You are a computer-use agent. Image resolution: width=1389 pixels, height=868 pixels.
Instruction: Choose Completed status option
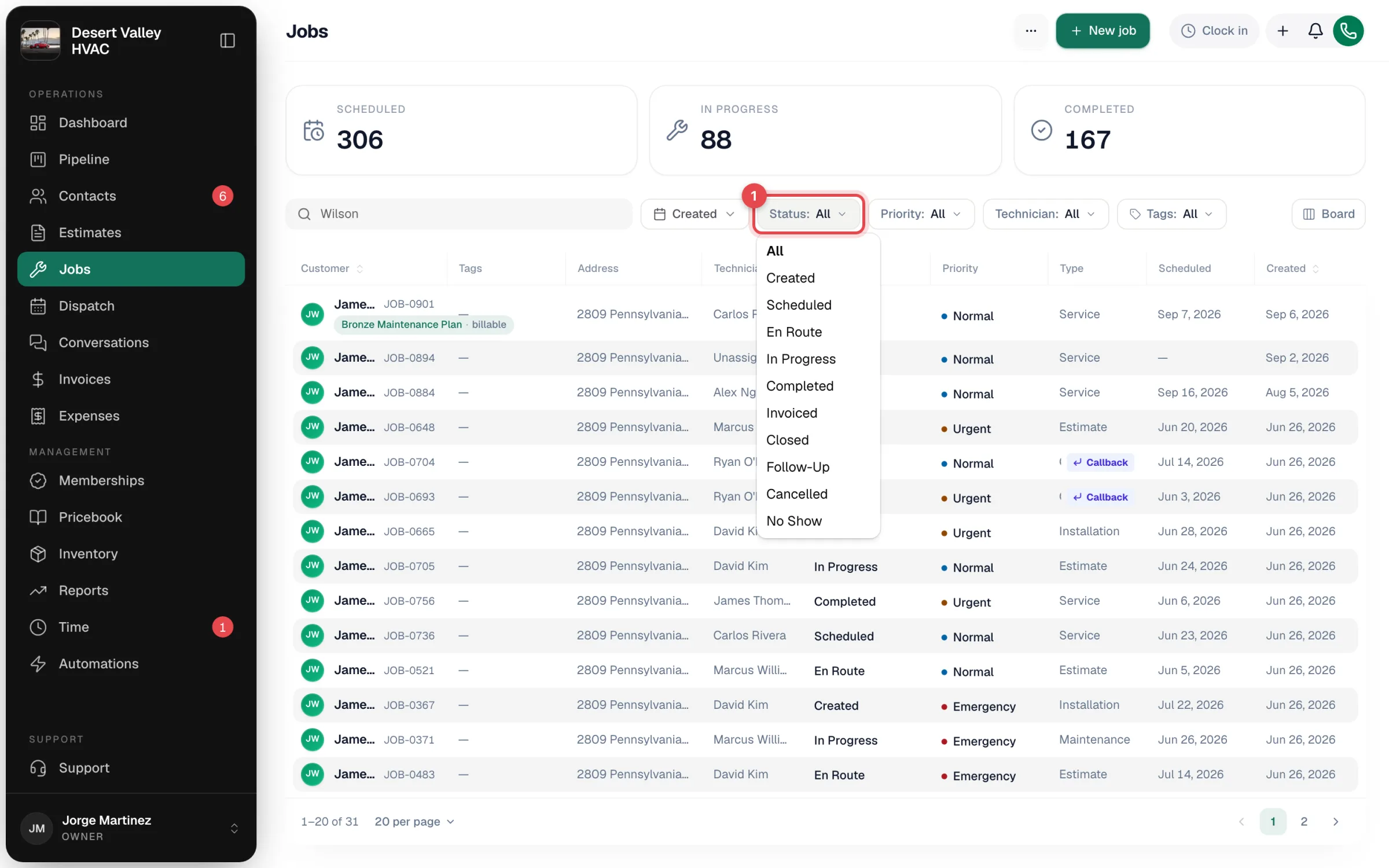click(x=818, y=386)
